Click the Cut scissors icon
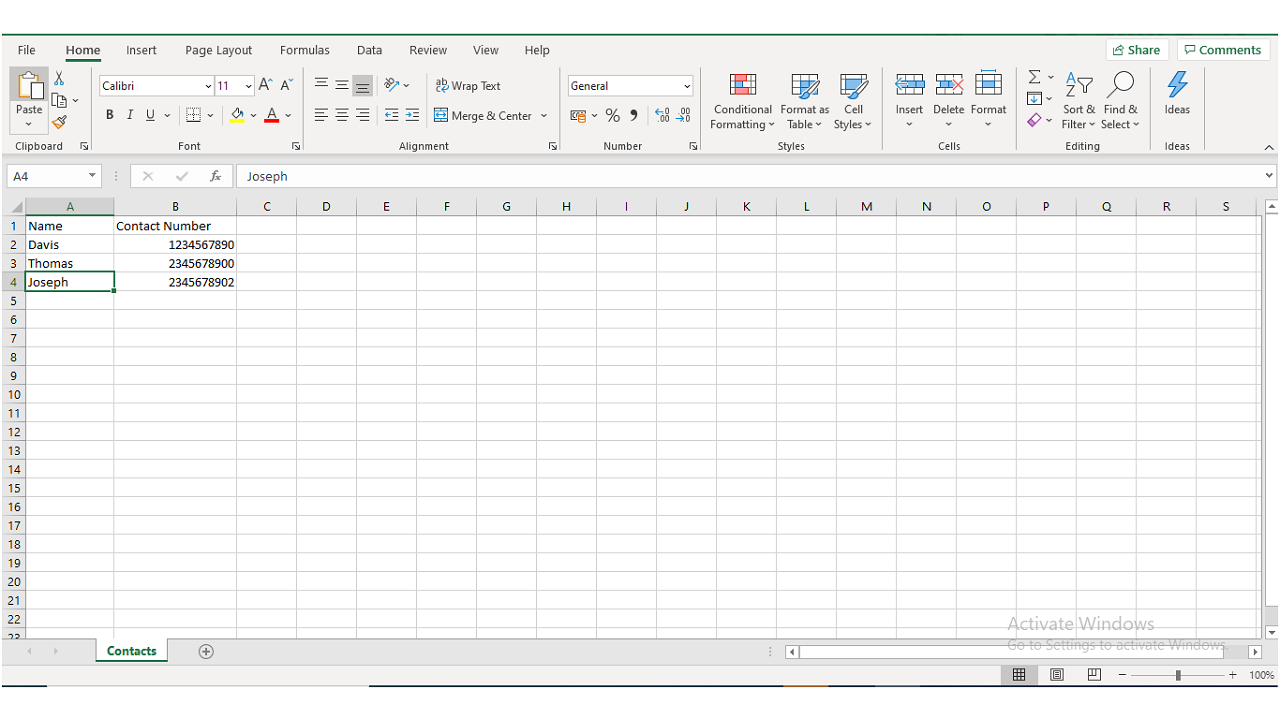 click(59, 79)
